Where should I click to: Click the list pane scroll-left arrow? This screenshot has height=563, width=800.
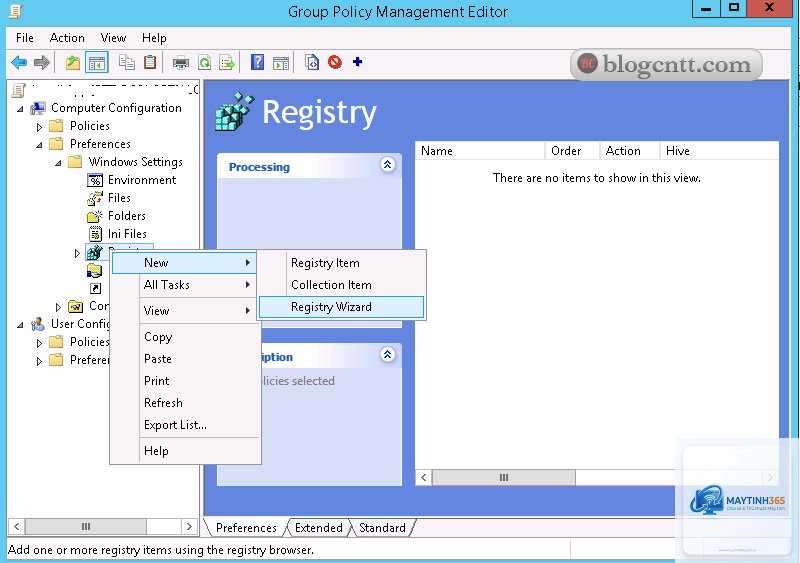(424, 477)
